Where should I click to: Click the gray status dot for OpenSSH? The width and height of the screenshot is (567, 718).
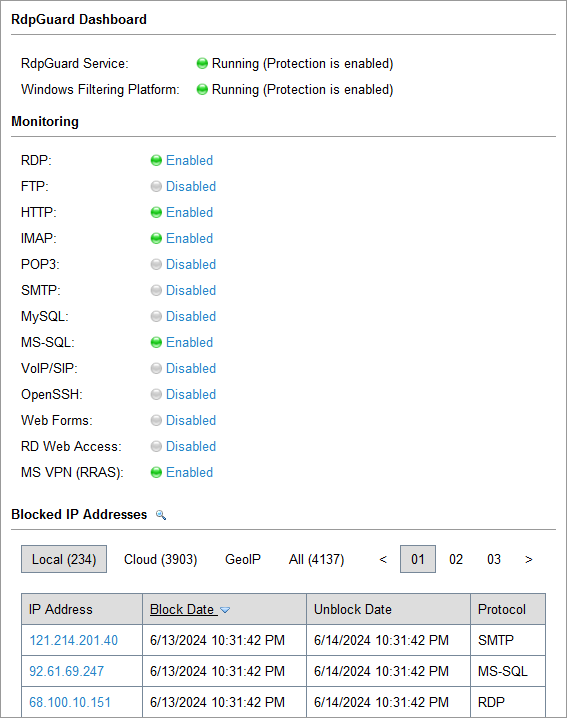pyautogui.click(x=156, y=394)
